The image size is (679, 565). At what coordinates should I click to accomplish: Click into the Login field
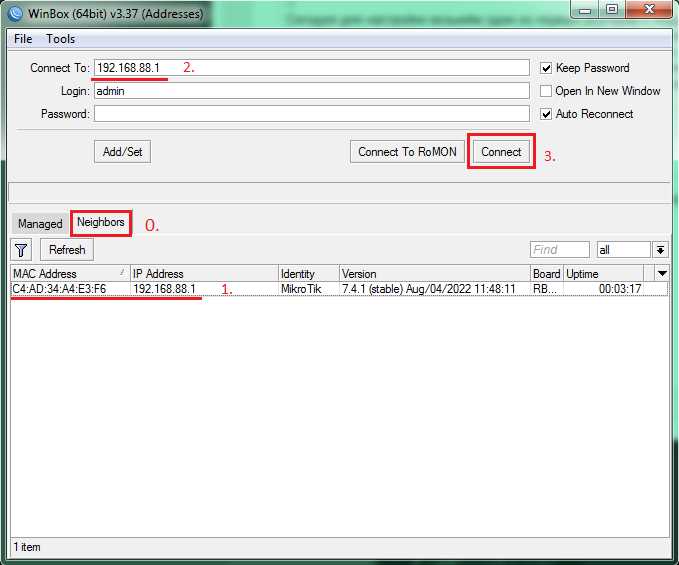312,91
